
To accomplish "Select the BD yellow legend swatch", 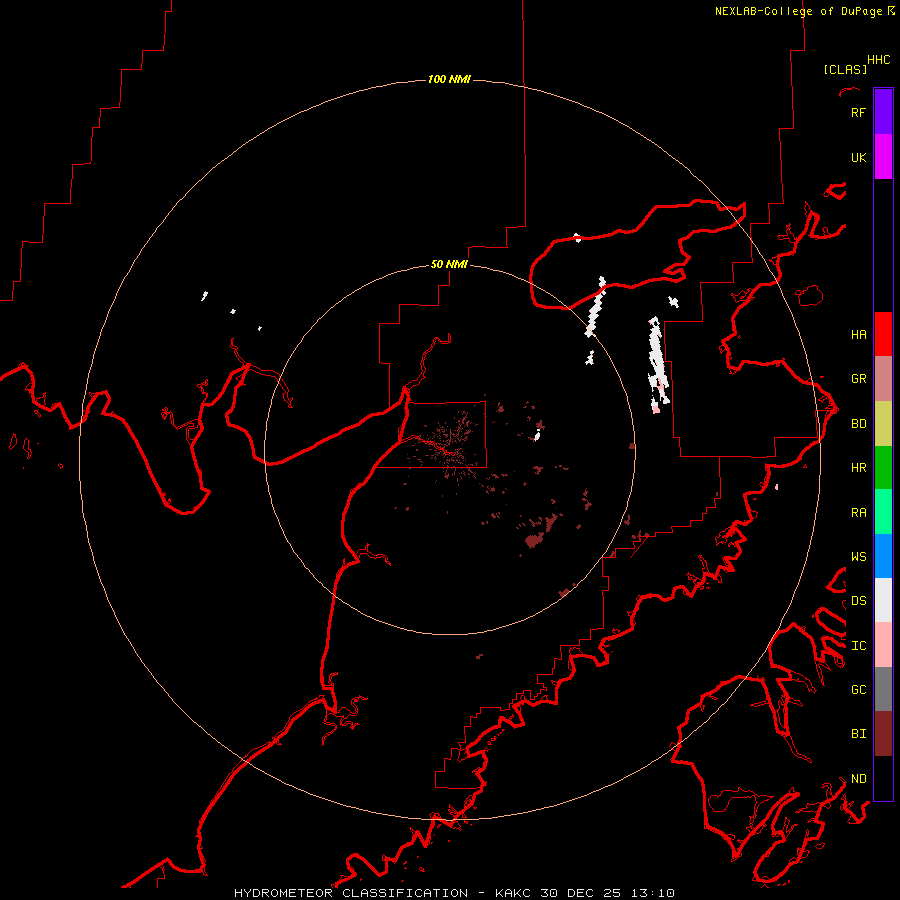I will click(883, 424).
